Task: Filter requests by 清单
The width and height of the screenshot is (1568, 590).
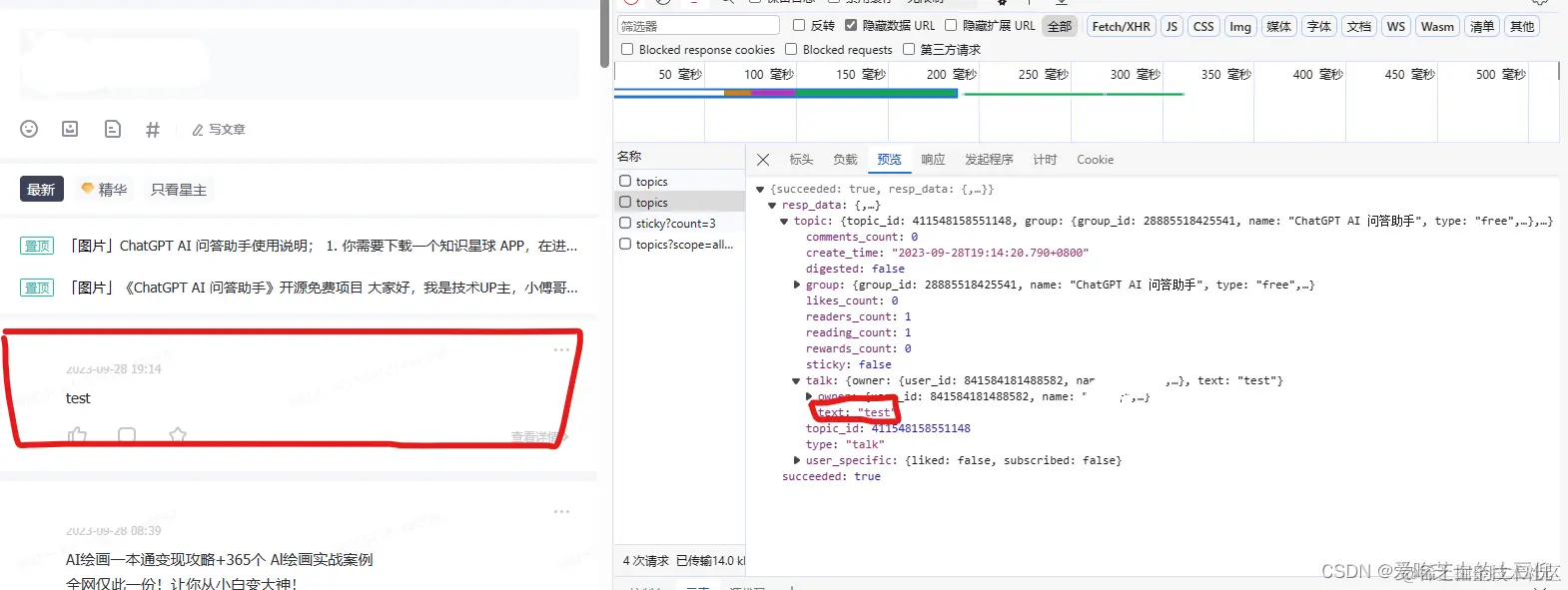Action: (x=1482, y=27)
